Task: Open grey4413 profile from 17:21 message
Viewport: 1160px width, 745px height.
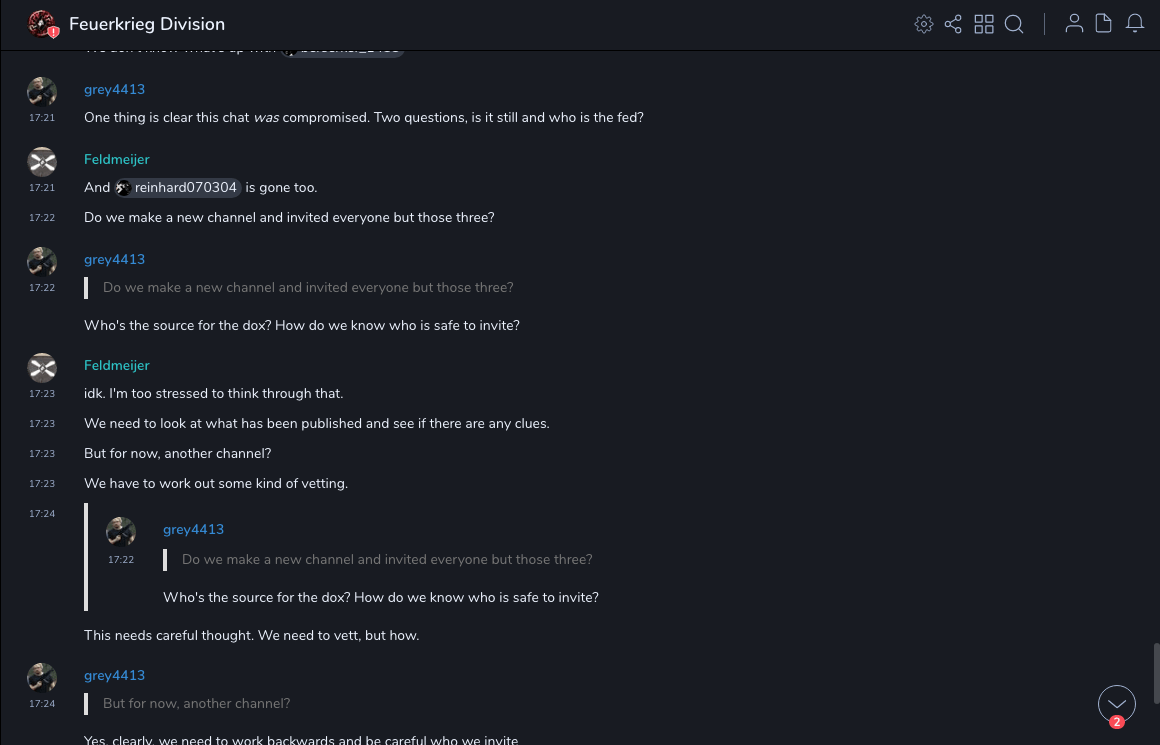Action: click(x=114, y=89)
